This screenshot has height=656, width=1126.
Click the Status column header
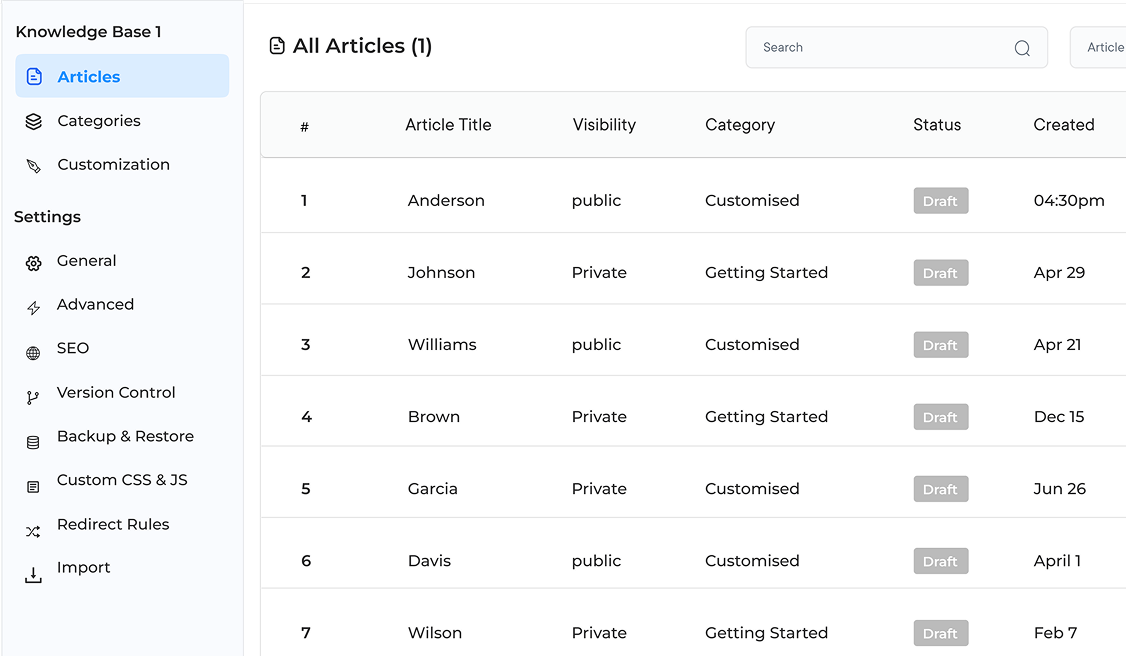(x=937, y=125)
